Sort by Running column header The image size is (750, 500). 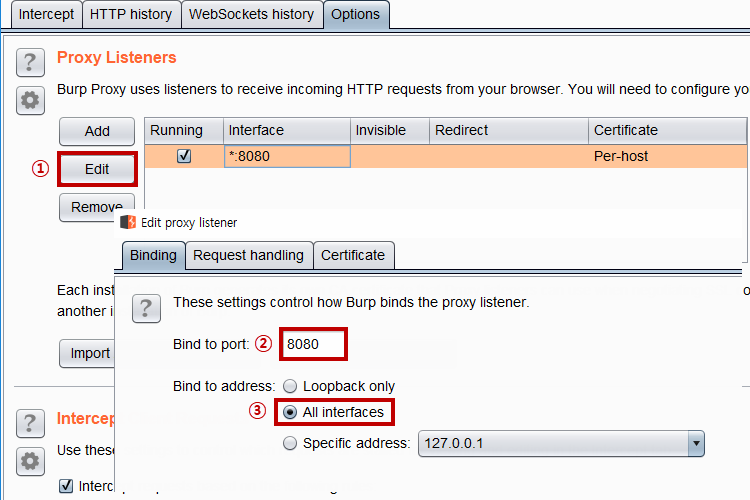point(184,131)
